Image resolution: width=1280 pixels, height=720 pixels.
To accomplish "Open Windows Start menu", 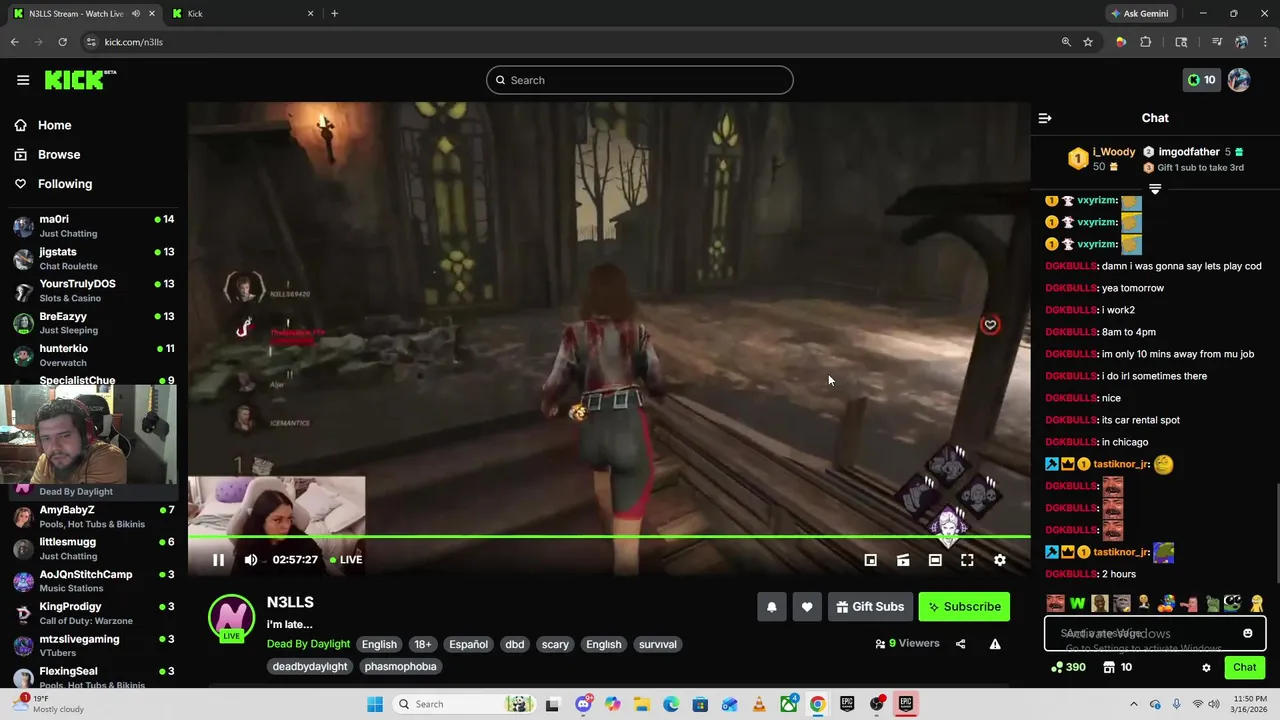I will coord(375,704).
